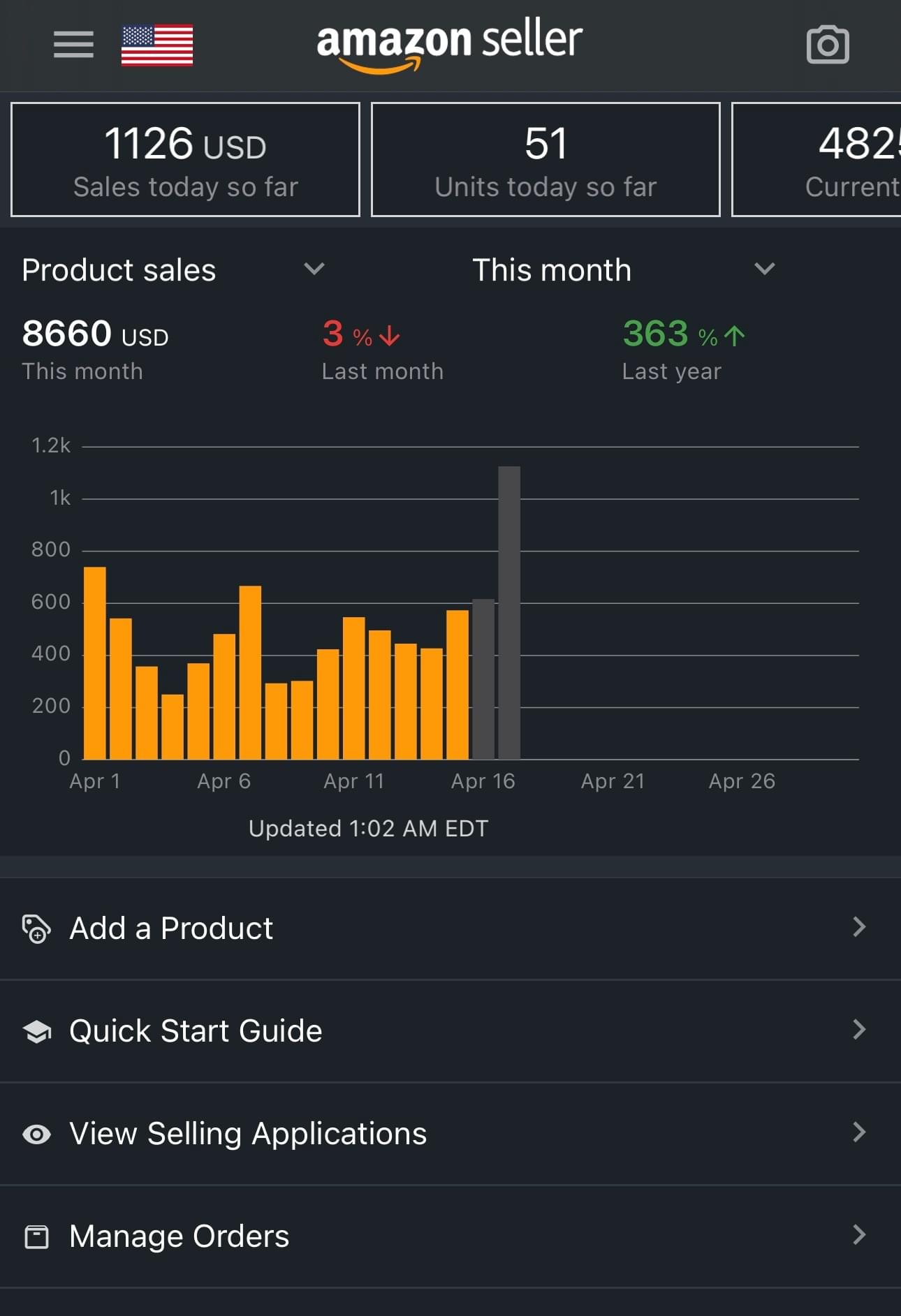901x1316 pixels.
Task: Tap the first orange Apr 1 bar
Action: 95,663
